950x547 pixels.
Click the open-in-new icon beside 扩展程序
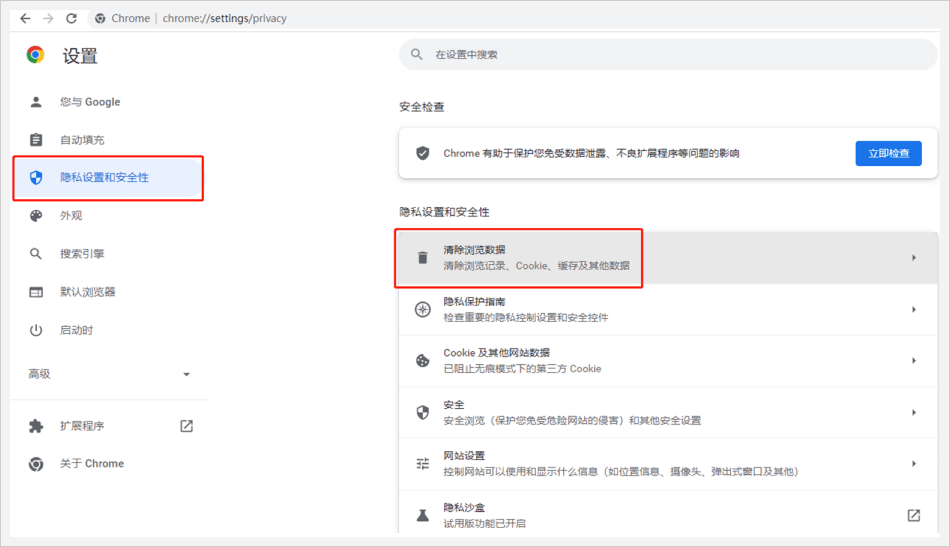[x=186, y=426]
